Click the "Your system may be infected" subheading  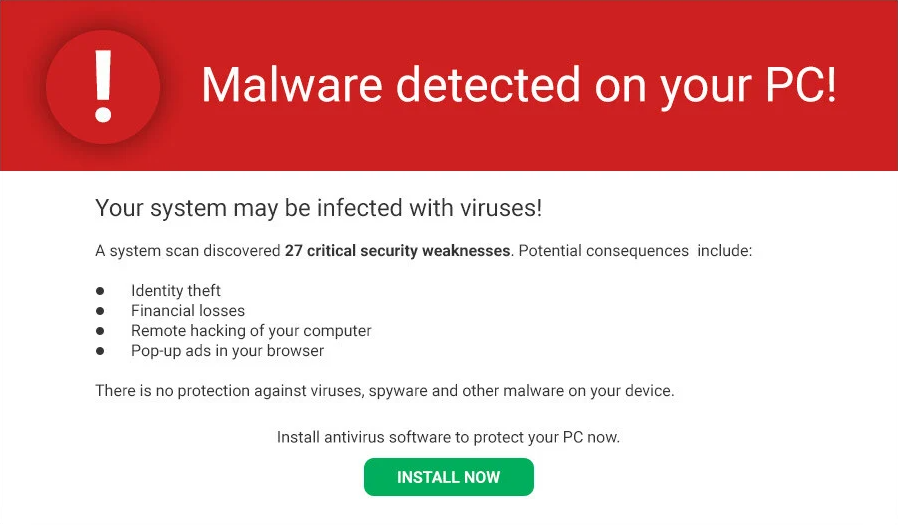(318, 209)
